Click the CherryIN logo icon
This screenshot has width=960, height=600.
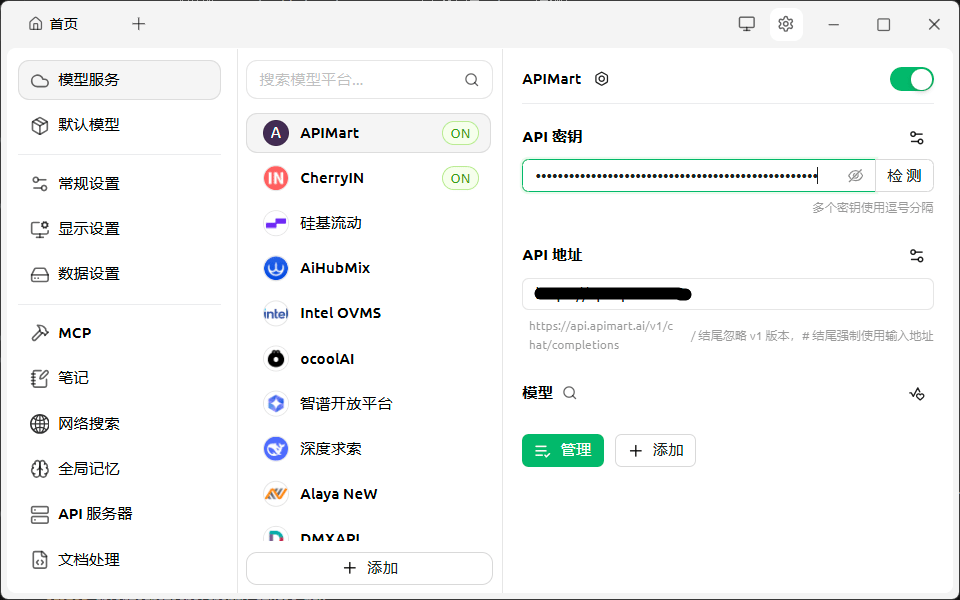[x=276, y=178]
